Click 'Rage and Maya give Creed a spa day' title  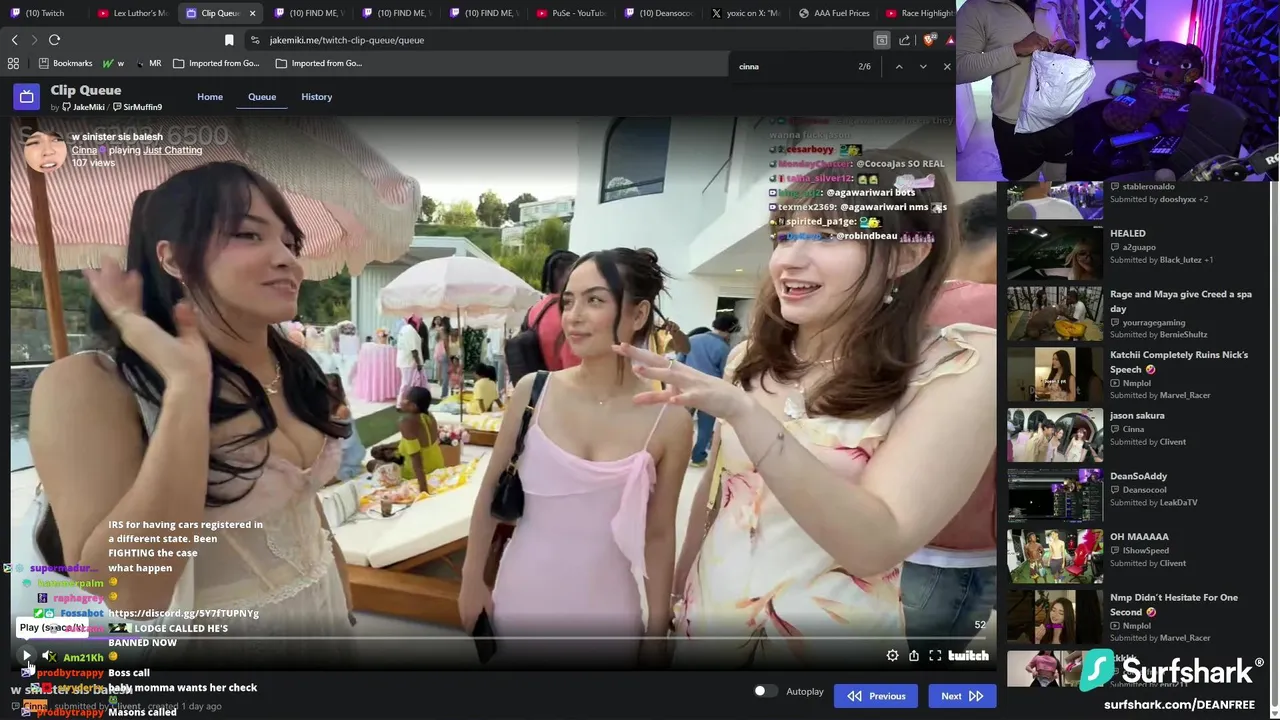click(1181, 301)
